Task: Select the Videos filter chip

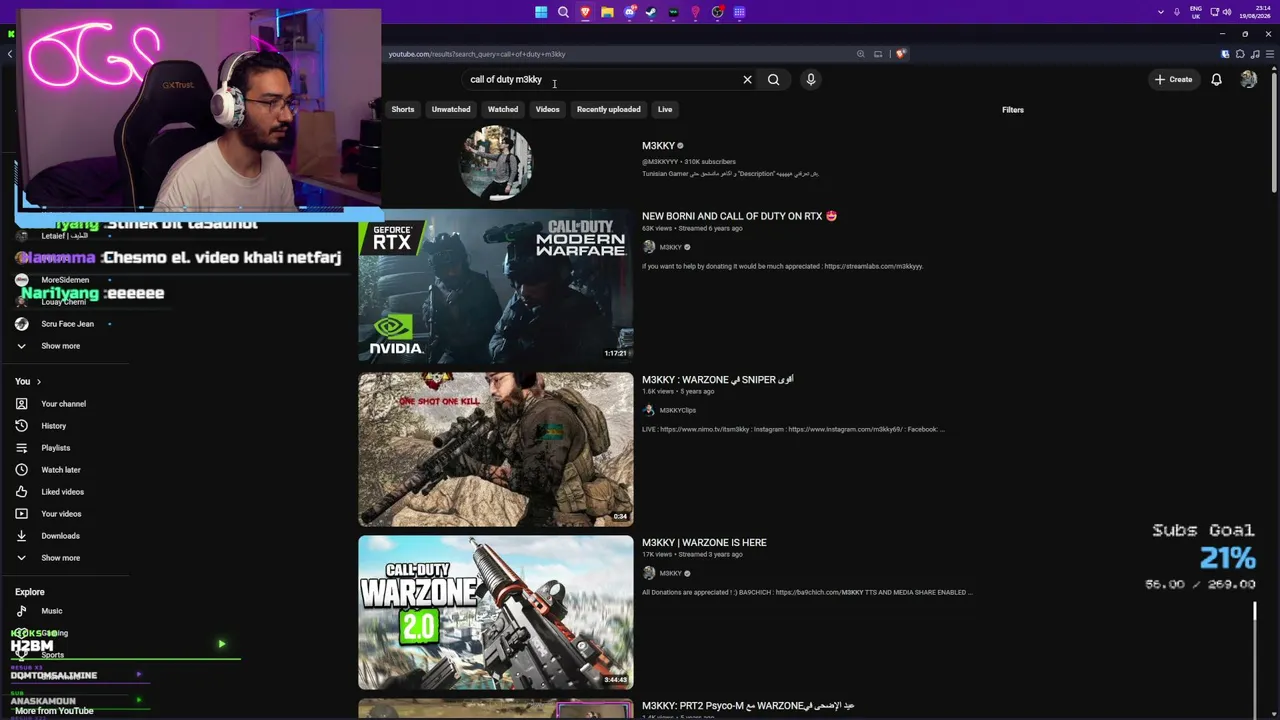Action: 547,109
